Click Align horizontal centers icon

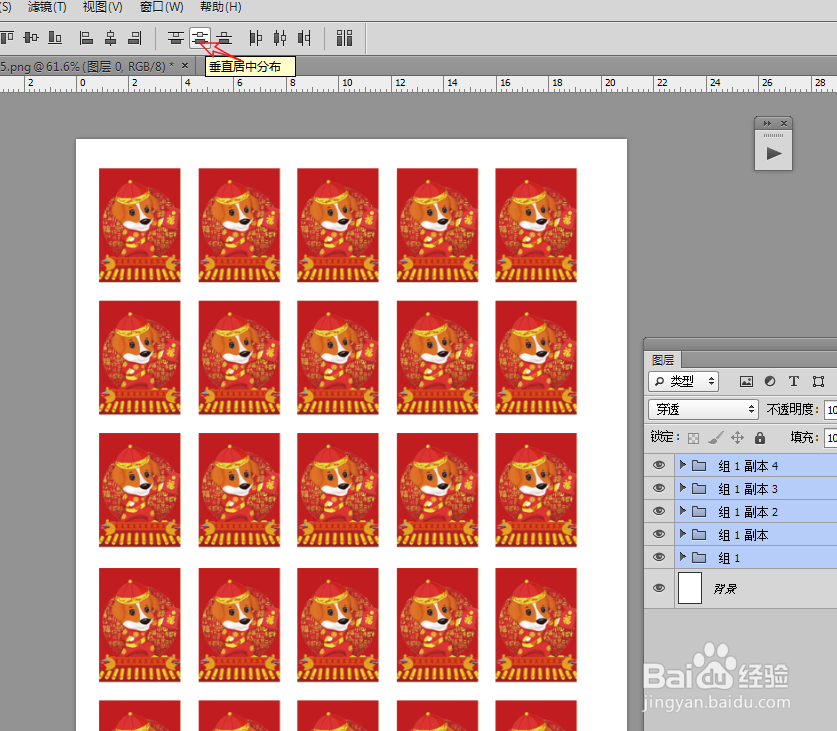pyautogui.click(x=110, y=37)
